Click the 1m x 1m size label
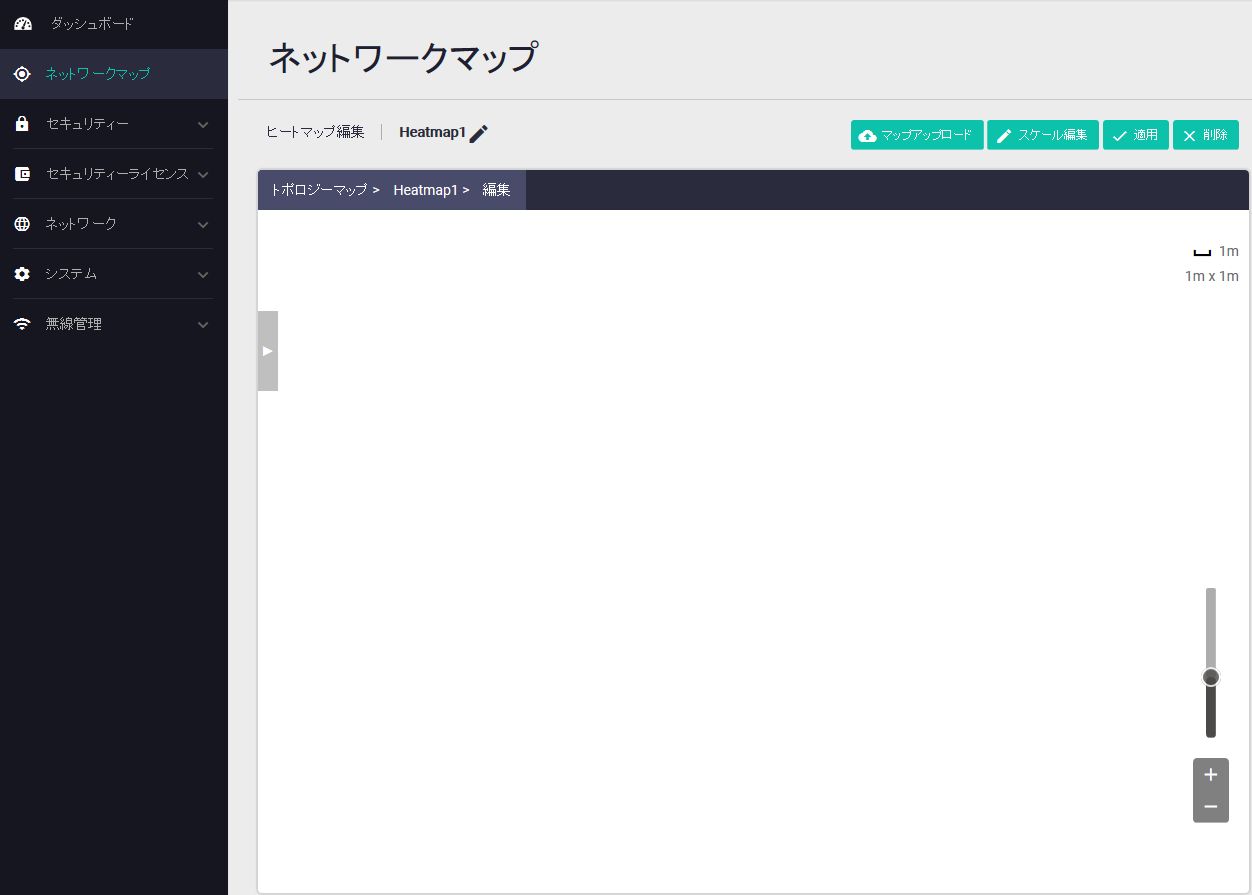Image resolution: width=1252 pixels, height=895 pixels. tap(1211, 276)
